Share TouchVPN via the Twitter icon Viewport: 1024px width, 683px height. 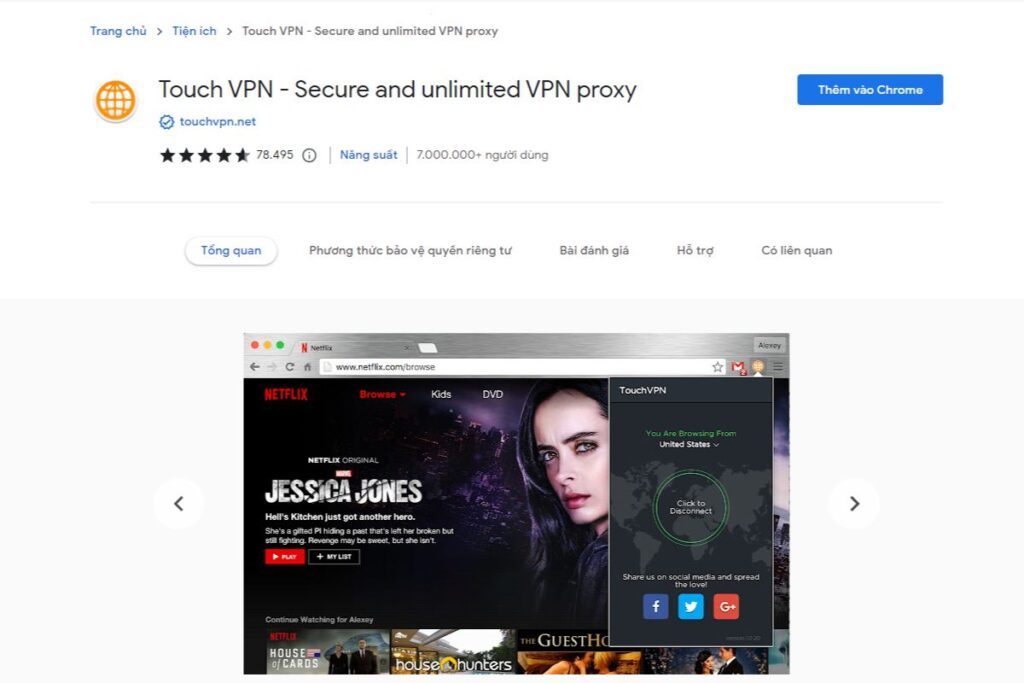point(691,606)
